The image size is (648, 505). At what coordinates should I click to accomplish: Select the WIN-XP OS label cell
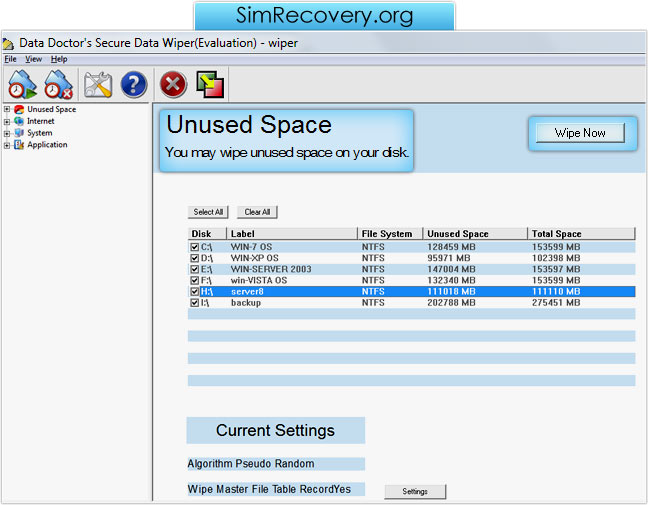click(x=255, y=258)
